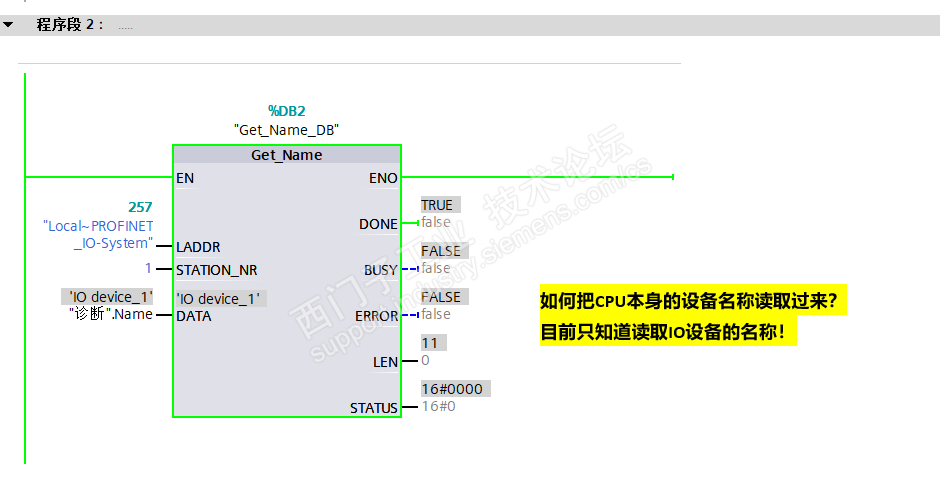Select the "Get_Name_DB" instance name
Viewport: 940px width, 488px height.
click(287, 130)
